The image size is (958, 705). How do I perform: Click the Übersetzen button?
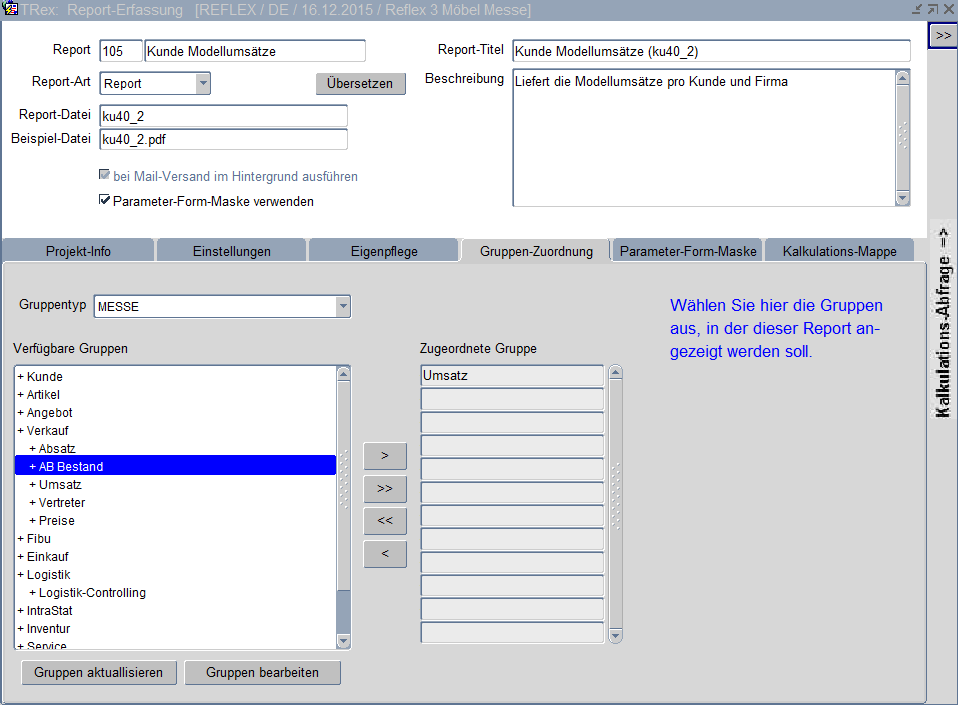[360, 84]
